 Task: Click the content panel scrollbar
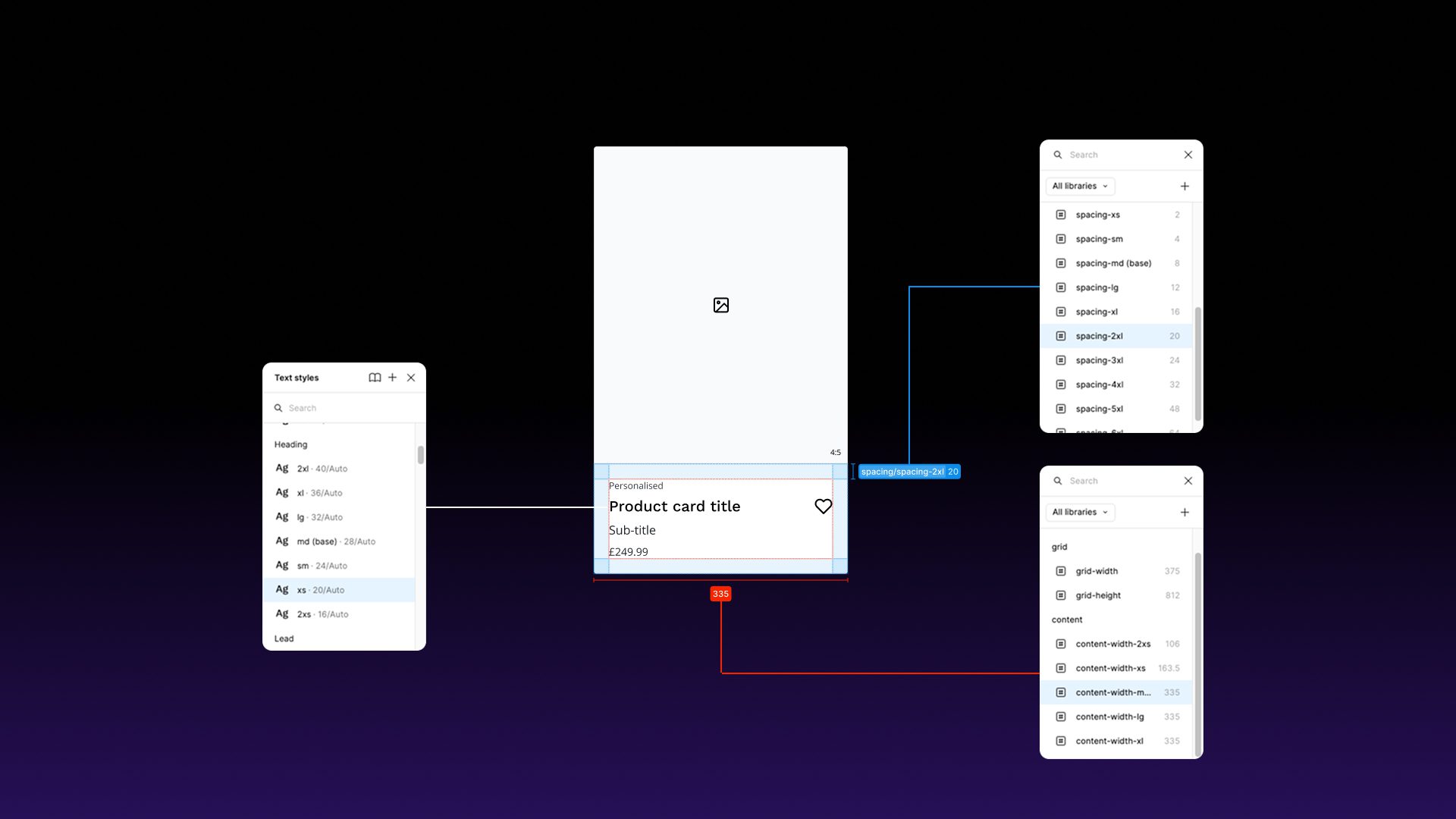[x=1198, y=654]
